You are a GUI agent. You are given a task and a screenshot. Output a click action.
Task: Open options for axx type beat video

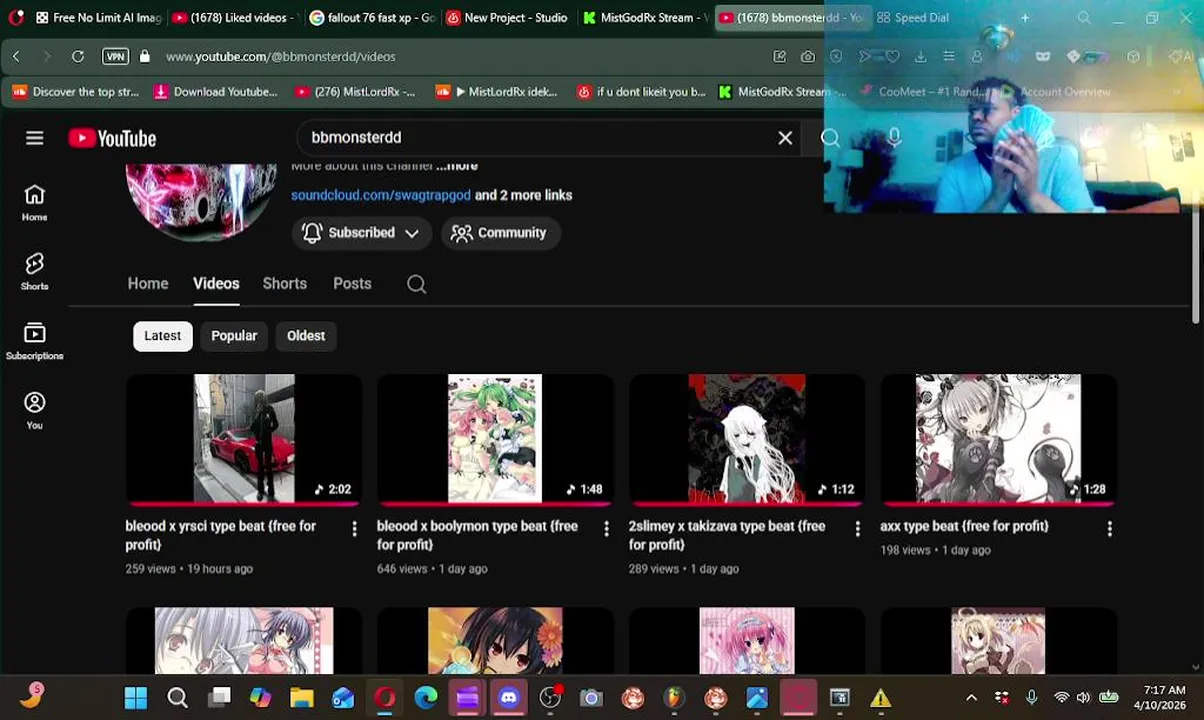1109,528
